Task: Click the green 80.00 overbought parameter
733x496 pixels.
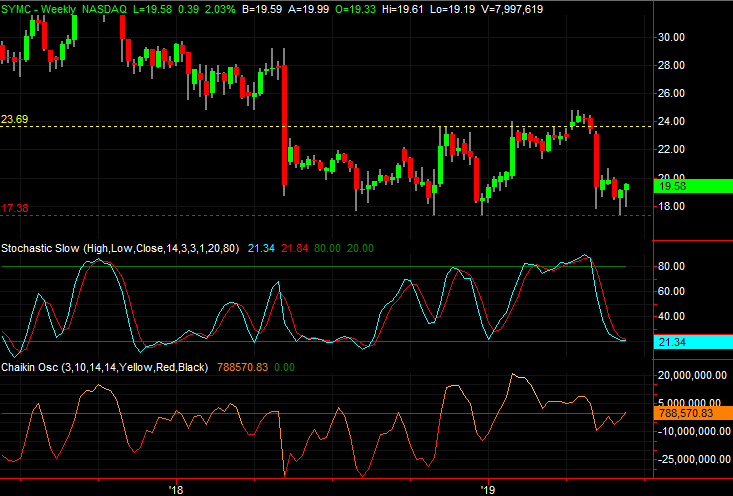Action: click(327, 248)
